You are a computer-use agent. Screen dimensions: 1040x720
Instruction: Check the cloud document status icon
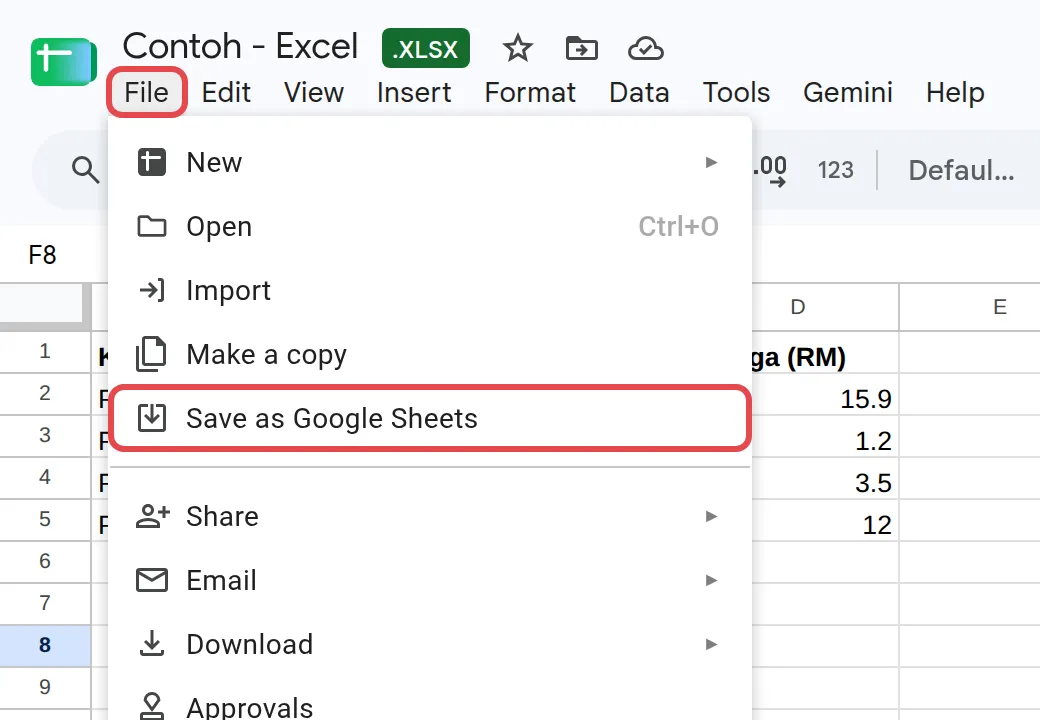tap(645, 49)
